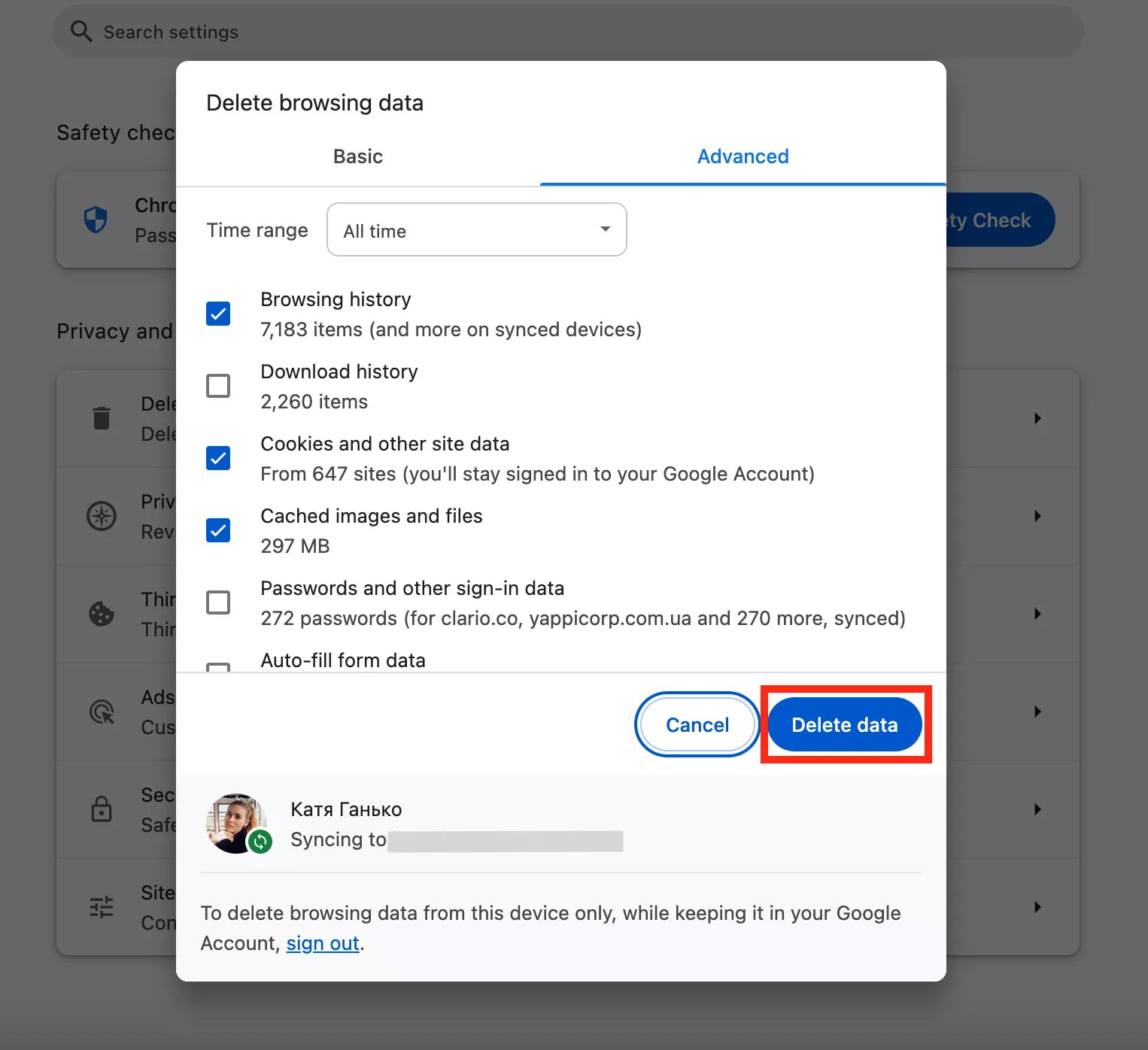Open the Time range dropdown

coord(476,229)
